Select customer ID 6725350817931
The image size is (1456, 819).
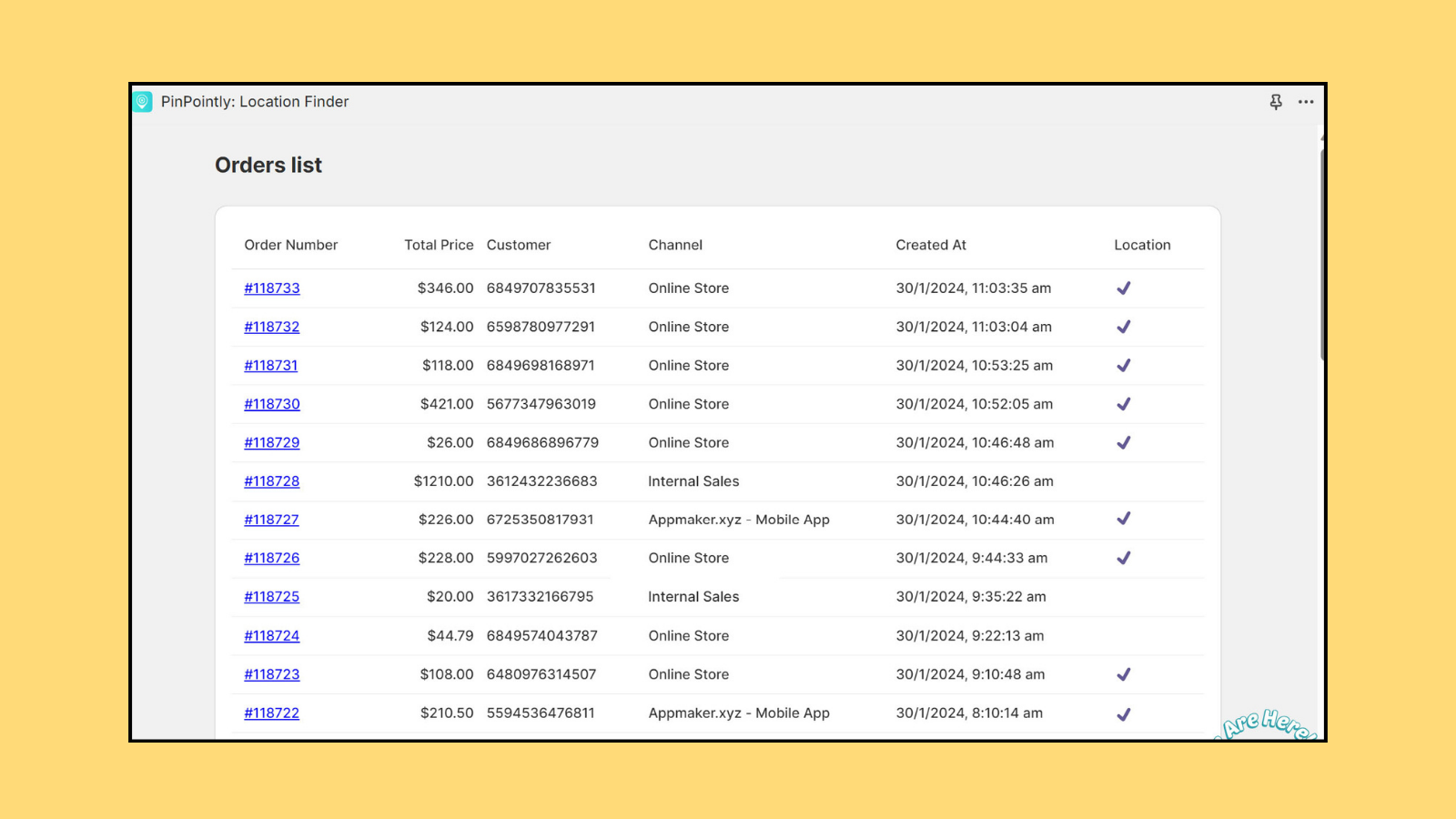pyautogui.click(x=541, y=520)
